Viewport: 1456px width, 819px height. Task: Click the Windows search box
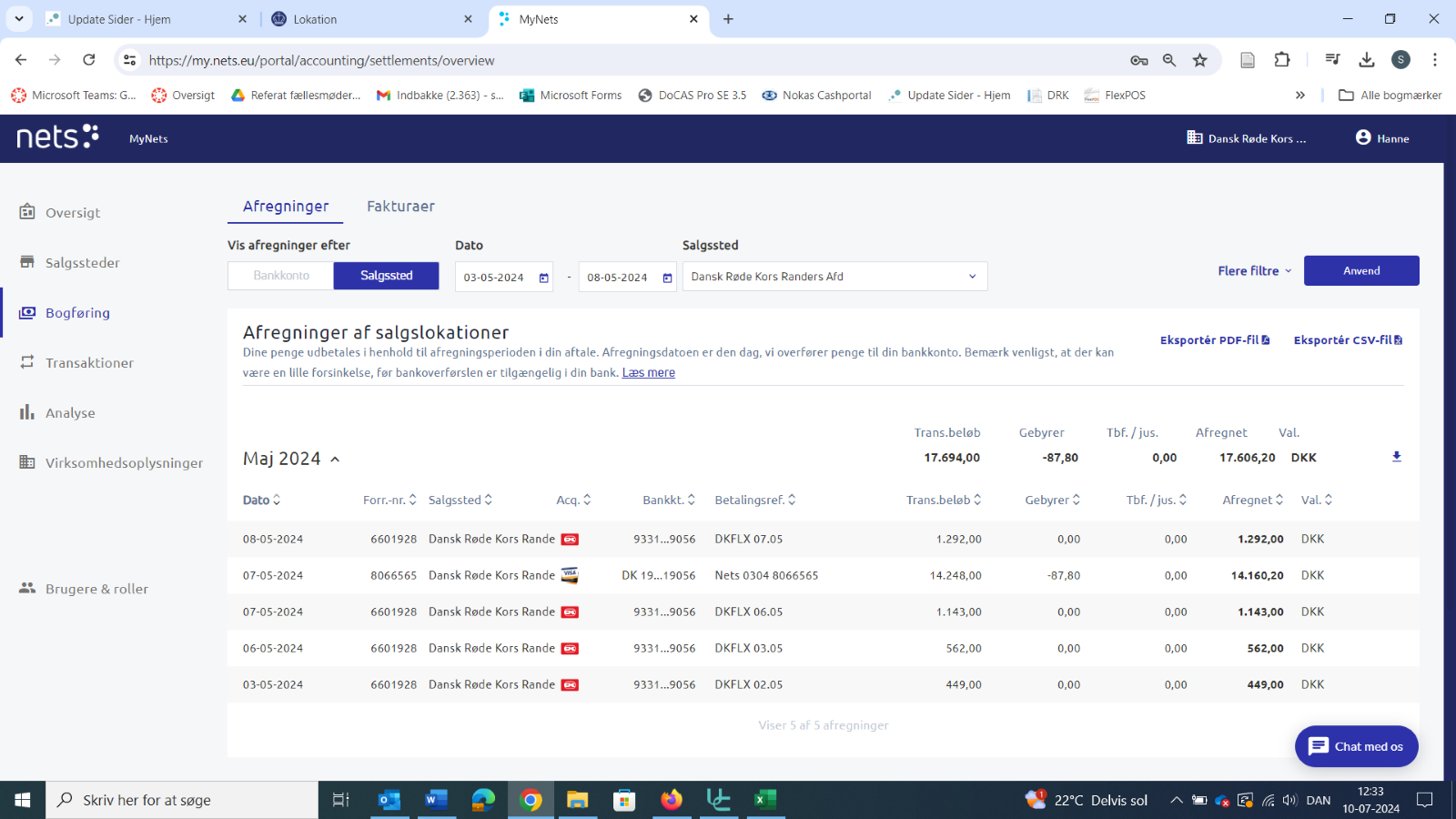[x=182, y=800]
